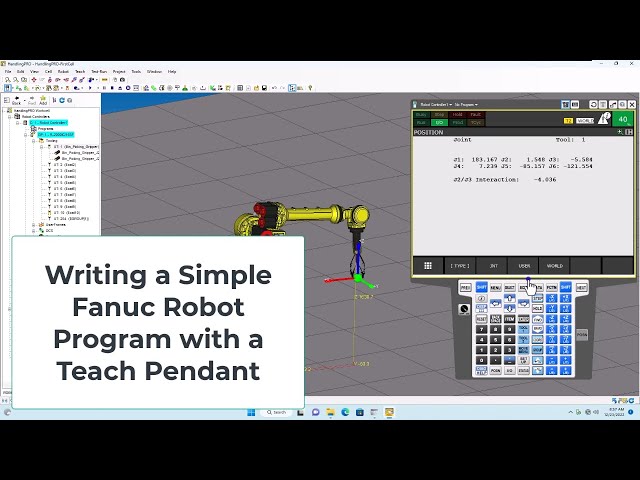The height and width of the screenshot is (480, 640).
Task: Click the USER softkey on pendant
Action: (524, 266)
